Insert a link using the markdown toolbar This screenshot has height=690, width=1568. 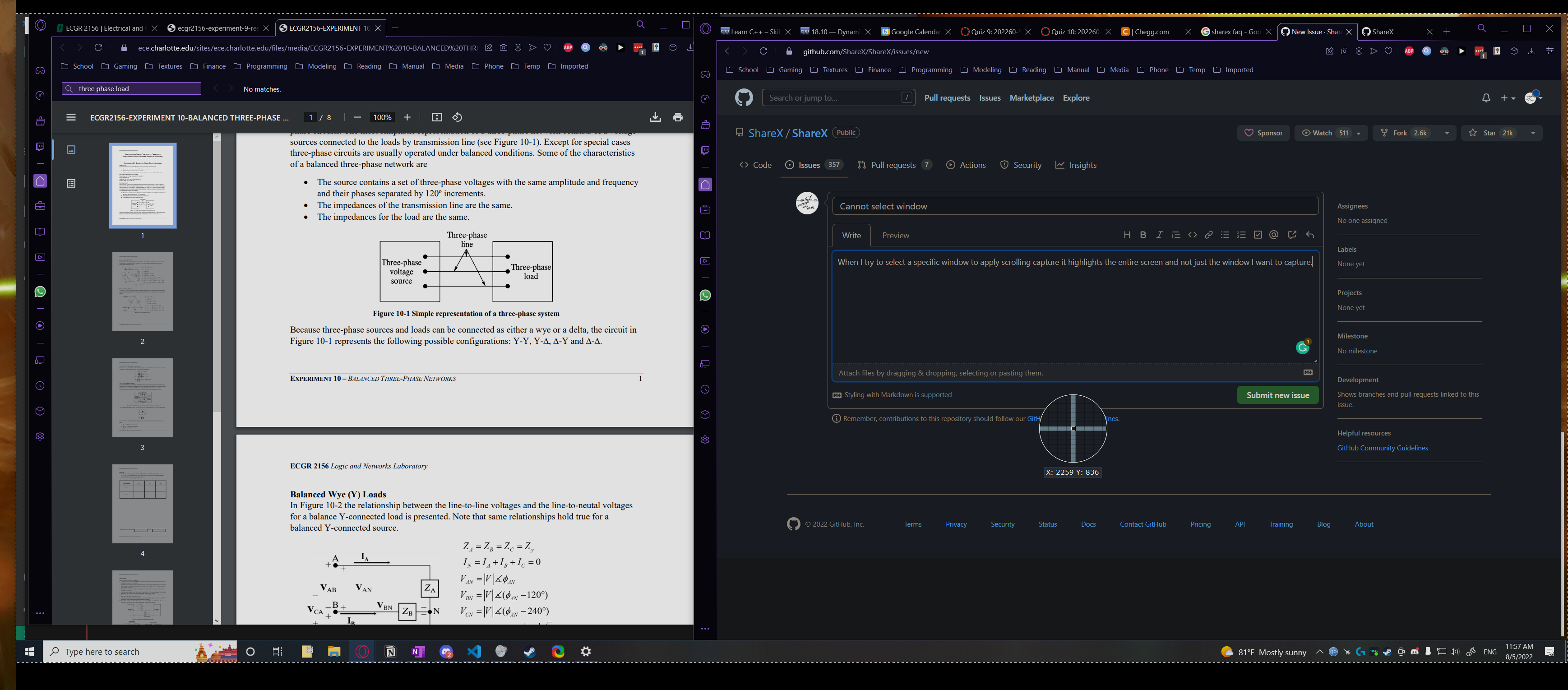(1209, 235)
